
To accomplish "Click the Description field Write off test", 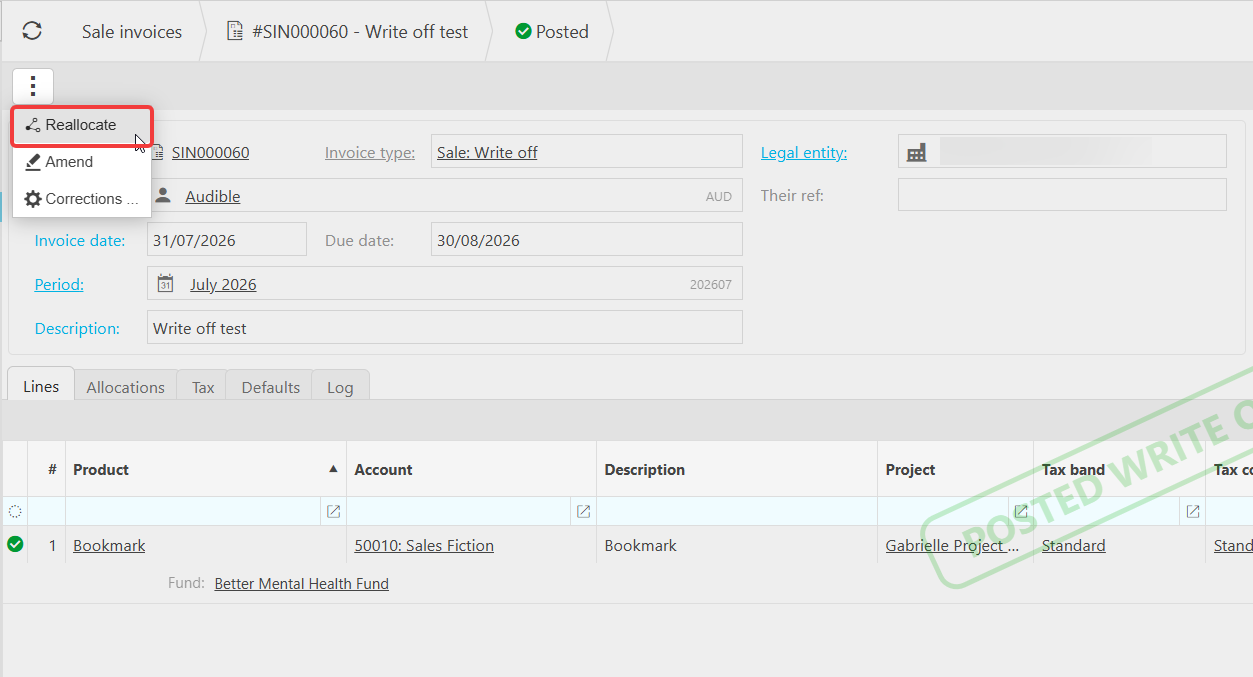I will tap(445, 328).
